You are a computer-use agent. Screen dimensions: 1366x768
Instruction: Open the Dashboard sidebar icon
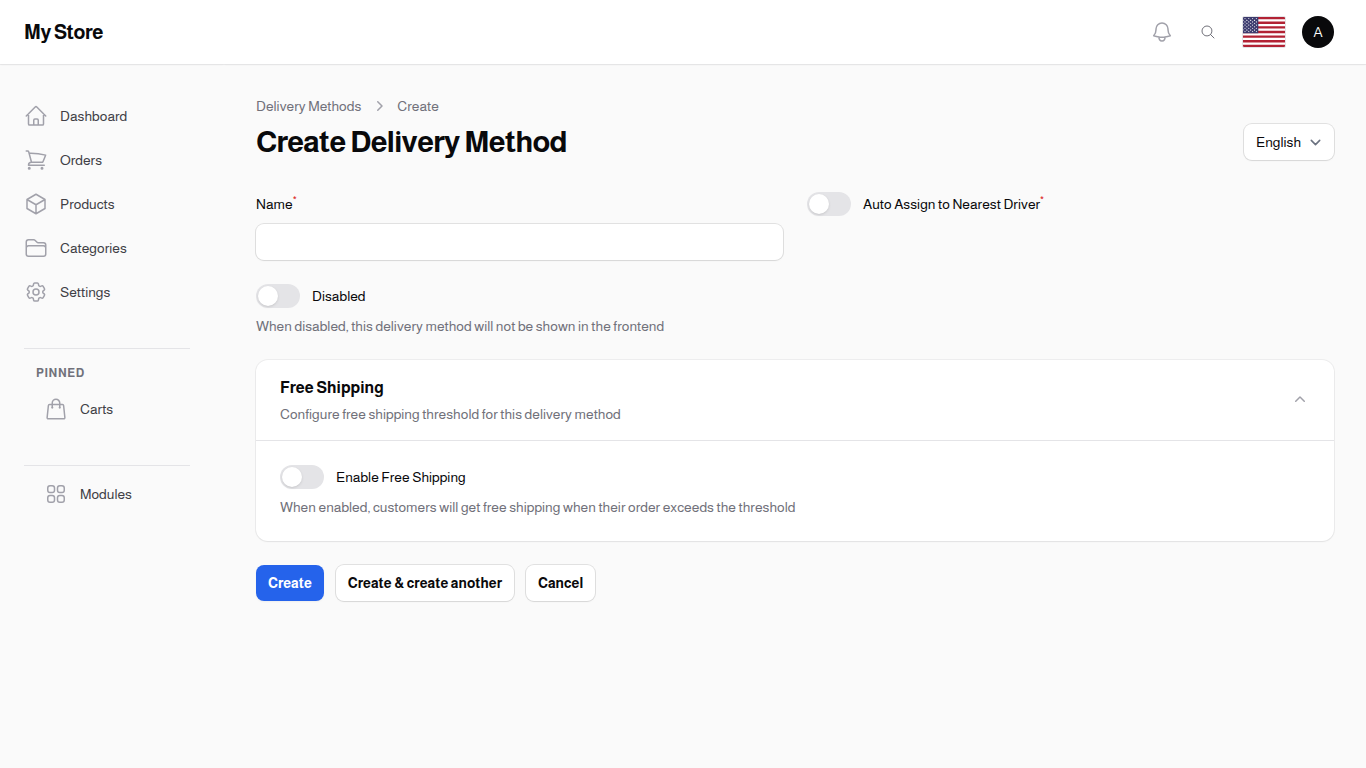pos(36,116)
